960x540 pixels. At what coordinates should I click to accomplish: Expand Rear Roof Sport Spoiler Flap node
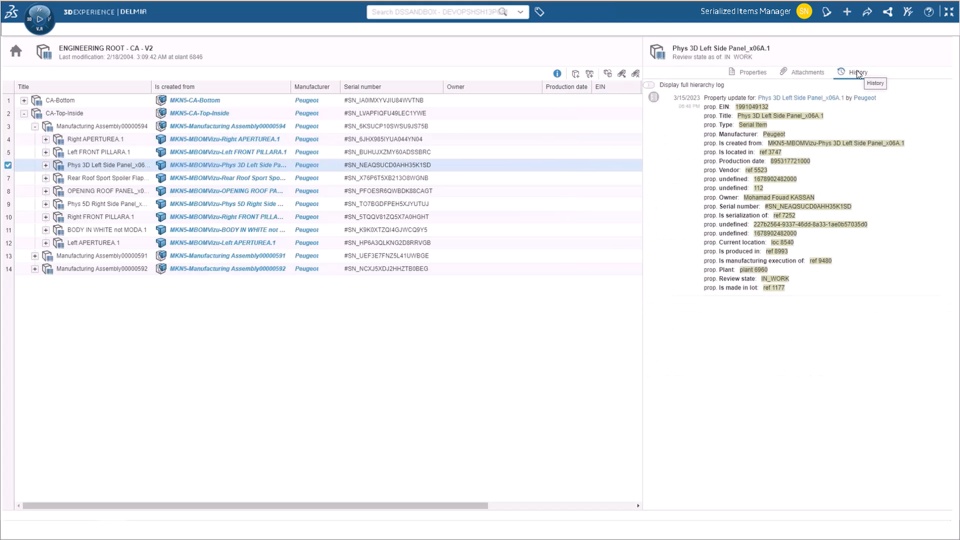pos(46,178)
